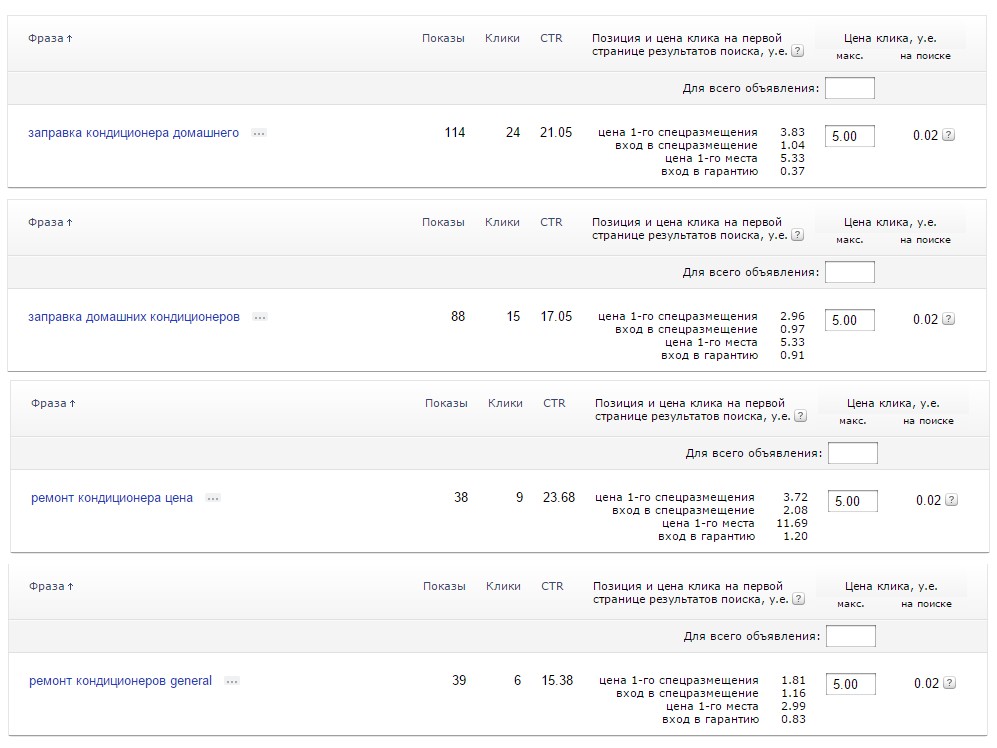This screenshot has width=997, height=748.
Task: Click the question mark beside 0.02 for "ремонт кондиционера цена"
Action: (951, 500)
